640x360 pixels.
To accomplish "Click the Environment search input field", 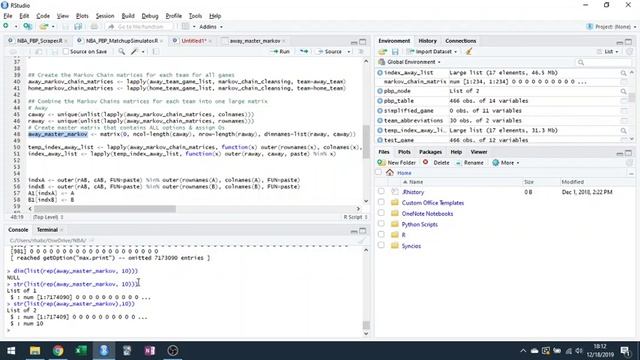I will click(x=603, y=62).
